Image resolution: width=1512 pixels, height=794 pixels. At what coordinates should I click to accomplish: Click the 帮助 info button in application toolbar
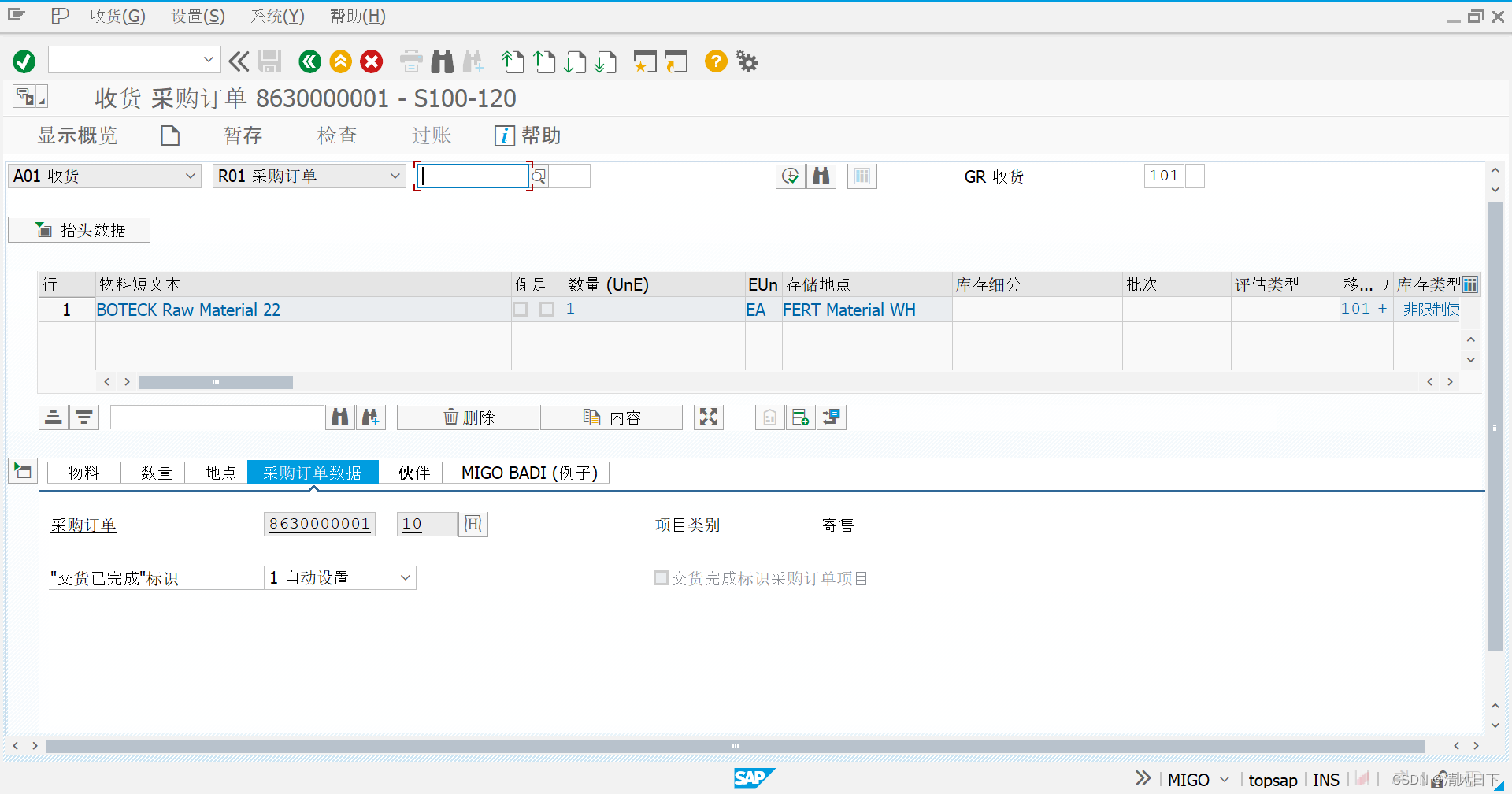[x=528, y=135]
